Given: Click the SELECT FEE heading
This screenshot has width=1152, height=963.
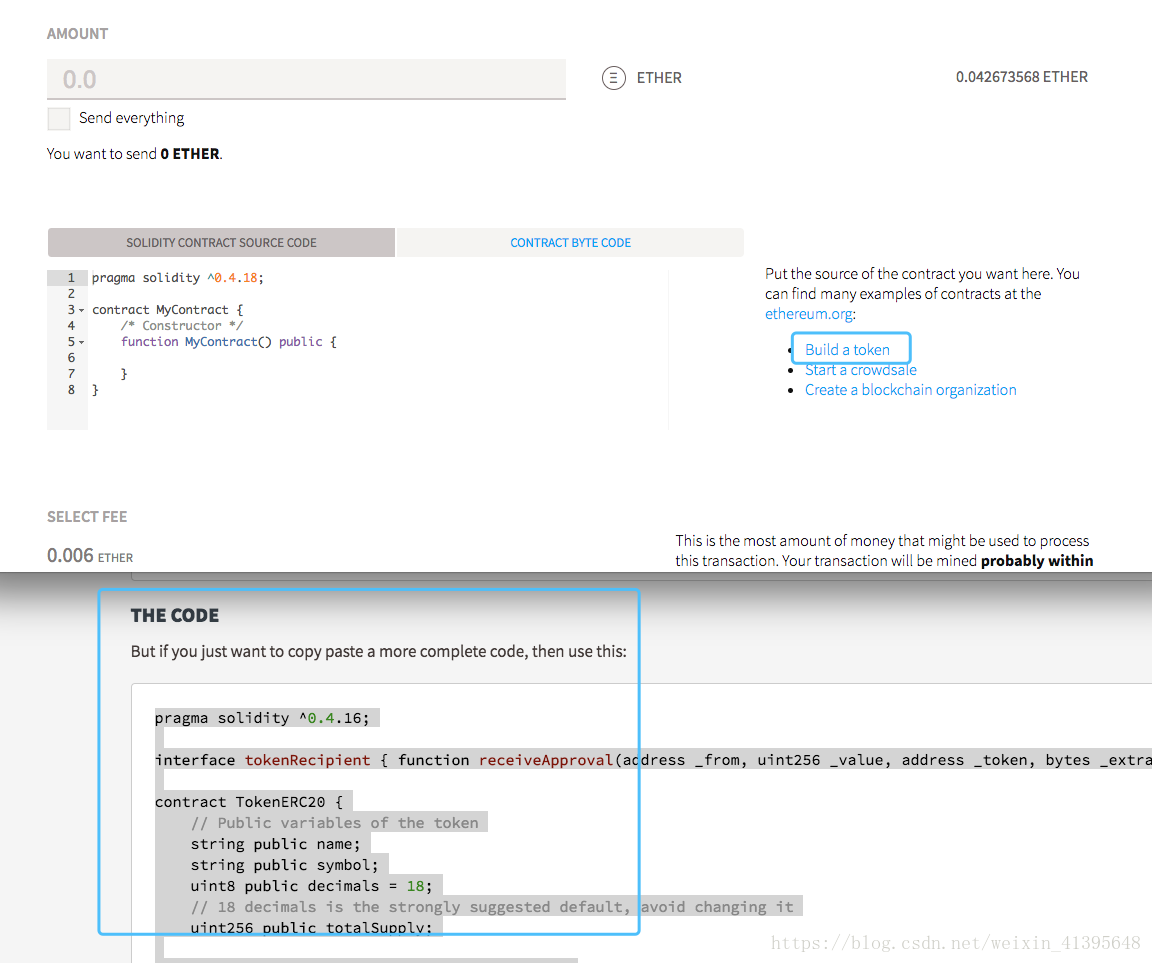Looking at the screenshot, I should (87, 517).
